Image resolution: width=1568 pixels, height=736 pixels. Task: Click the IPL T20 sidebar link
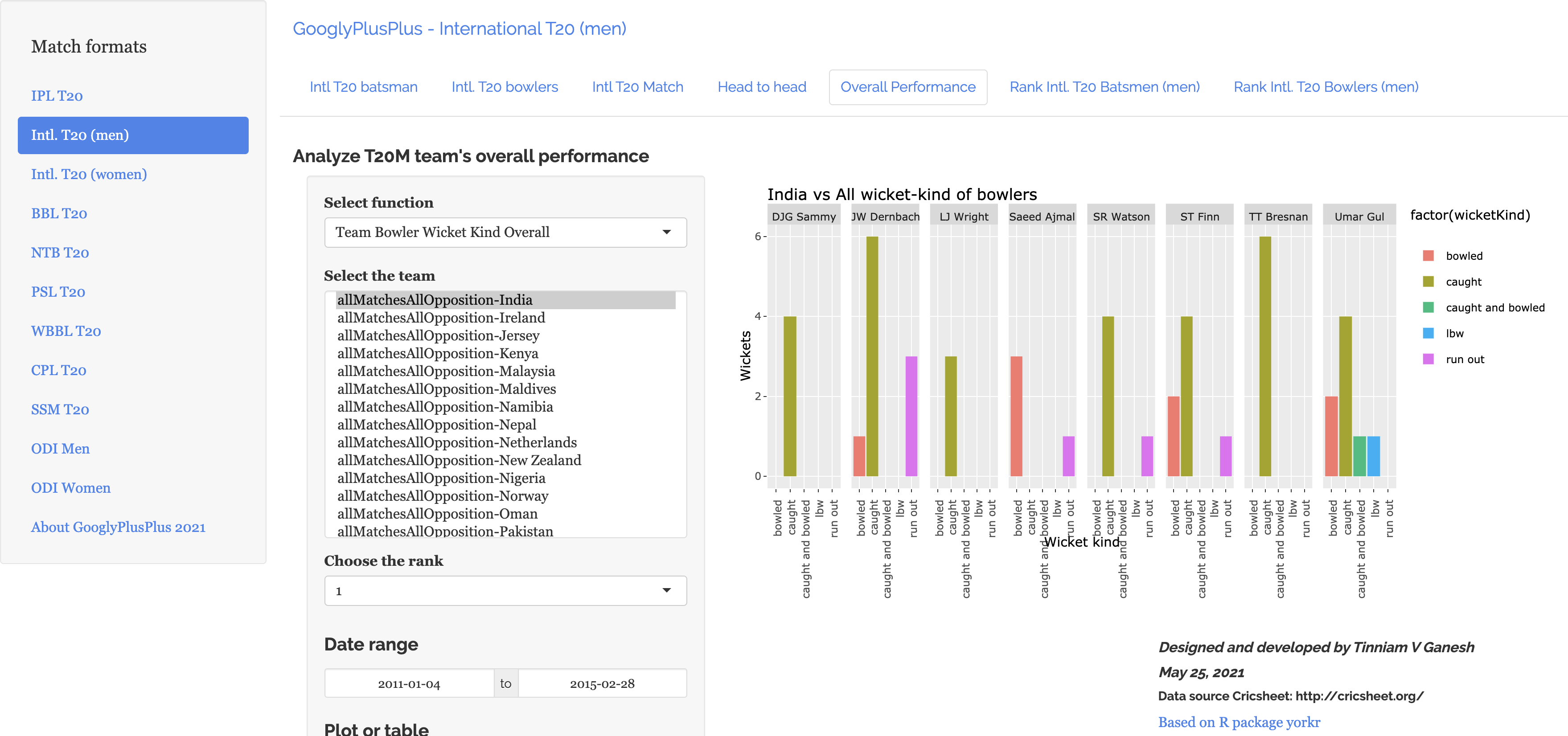point(57,95)
